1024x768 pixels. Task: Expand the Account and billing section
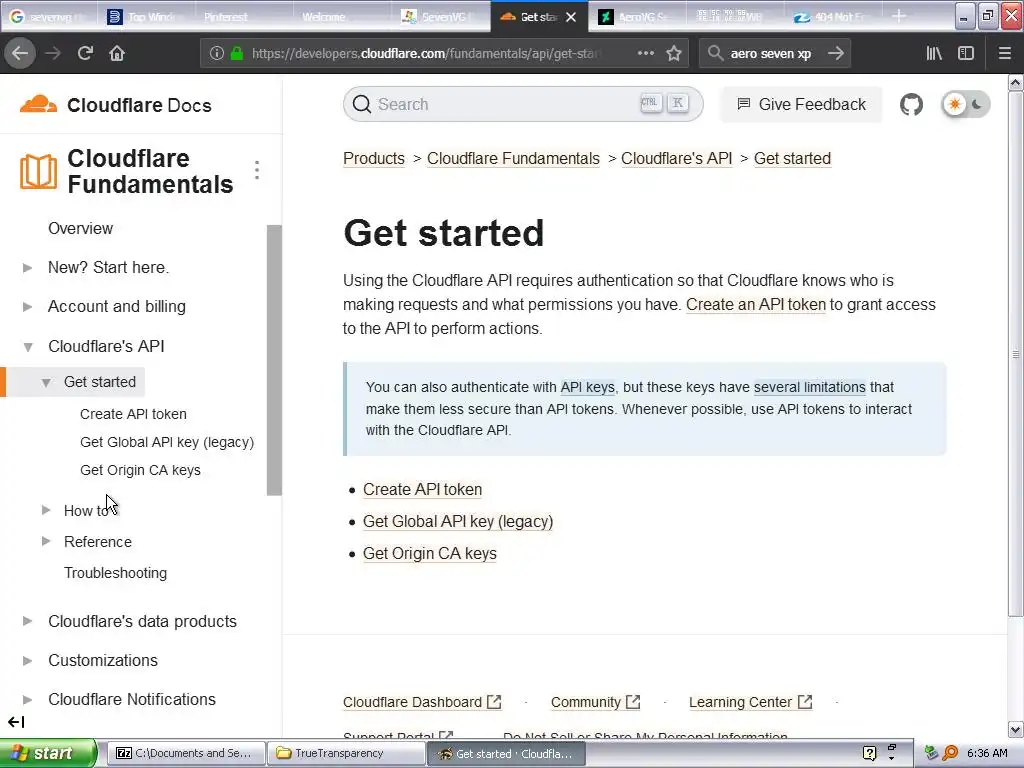27,307
